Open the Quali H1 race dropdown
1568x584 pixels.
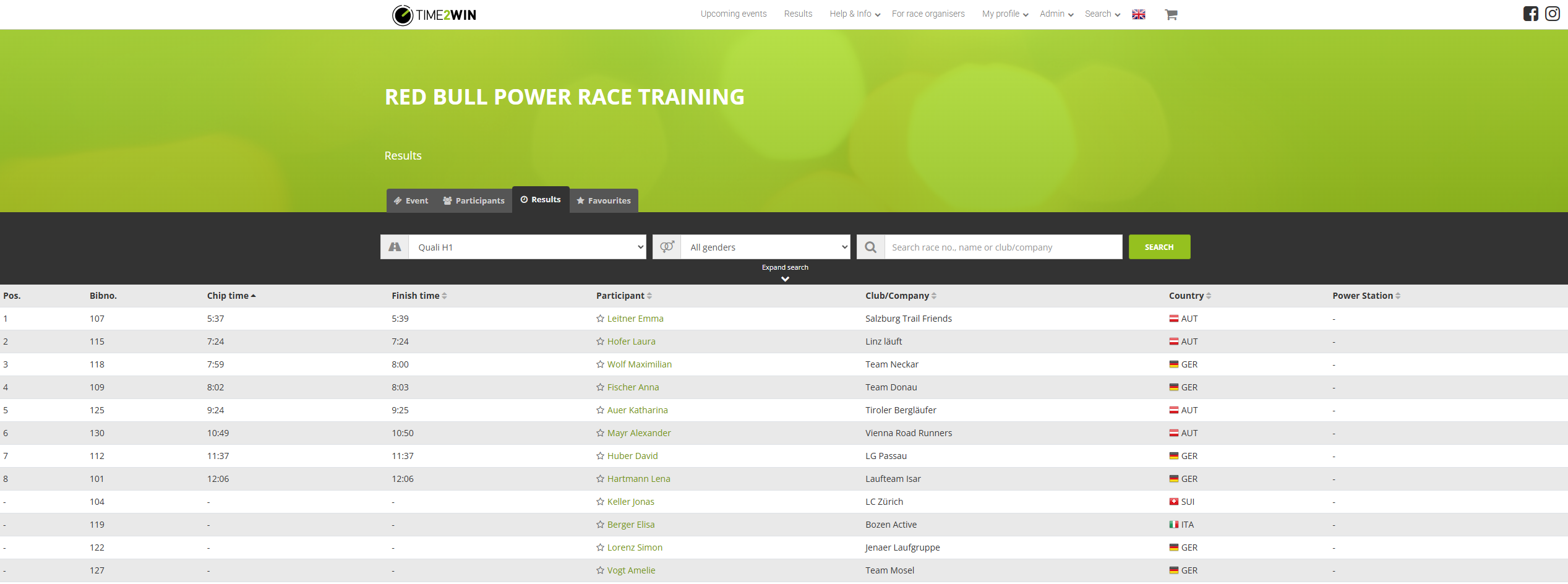pos(527,247)
